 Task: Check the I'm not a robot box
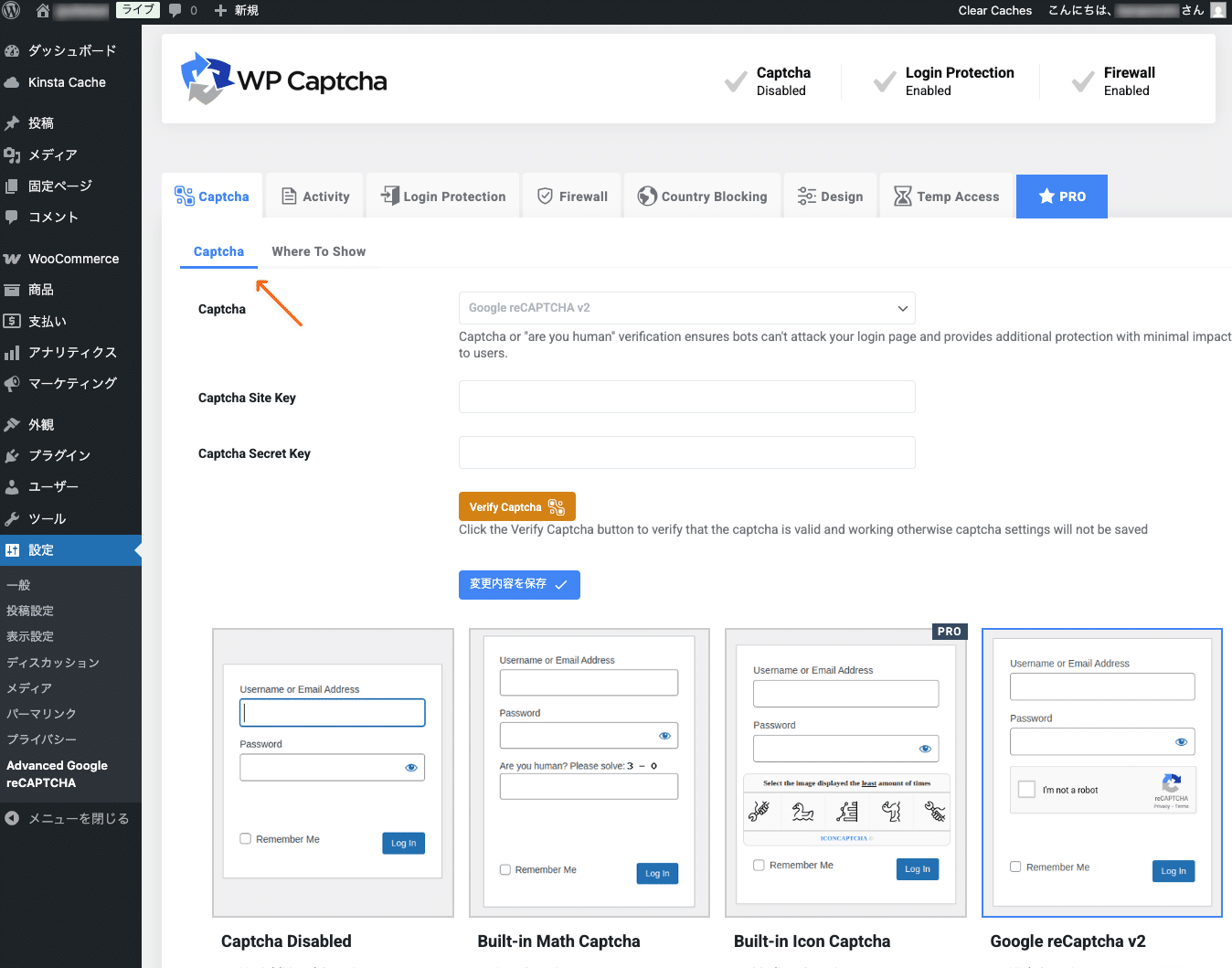1025,790
